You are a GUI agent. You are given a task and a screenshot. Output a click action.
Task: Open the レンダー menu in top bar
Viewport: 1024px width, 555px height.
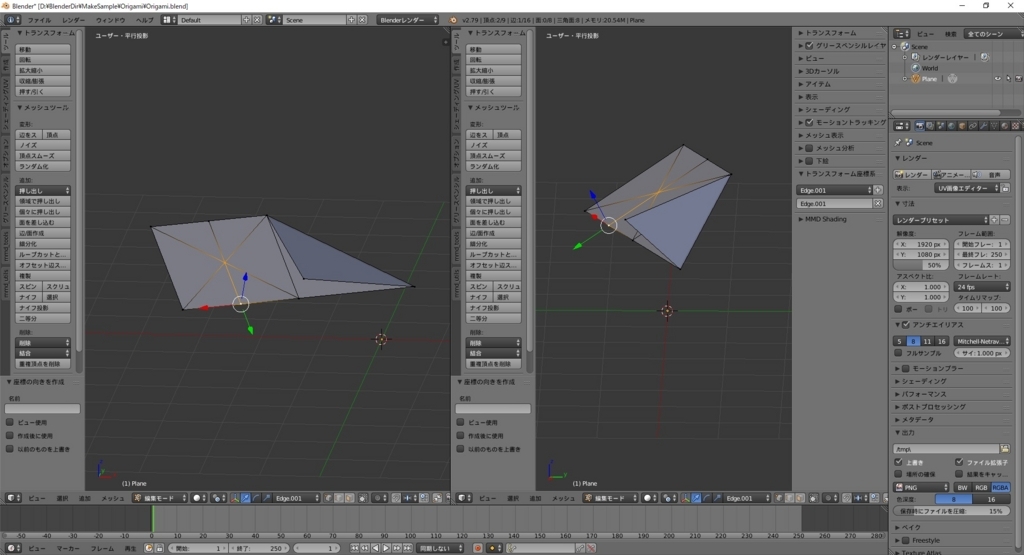tap(73, 20)
